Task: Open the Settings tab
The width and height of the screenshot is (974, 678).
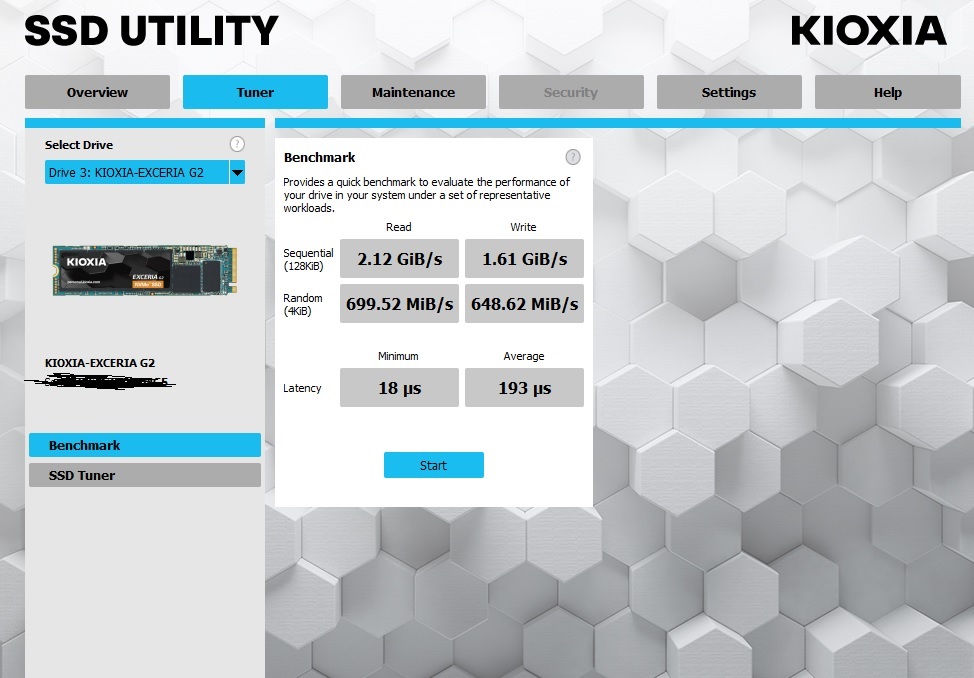Action: coord(729,92)
